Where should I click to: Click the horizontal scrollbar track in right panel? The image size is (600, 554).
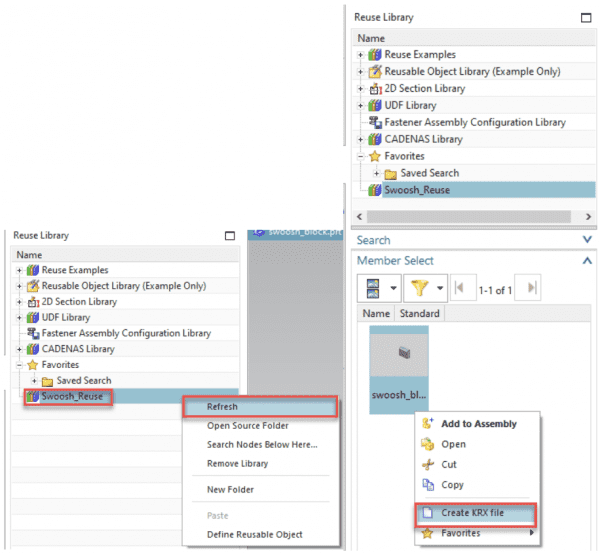pyautogui.click(x=469, y=217)
